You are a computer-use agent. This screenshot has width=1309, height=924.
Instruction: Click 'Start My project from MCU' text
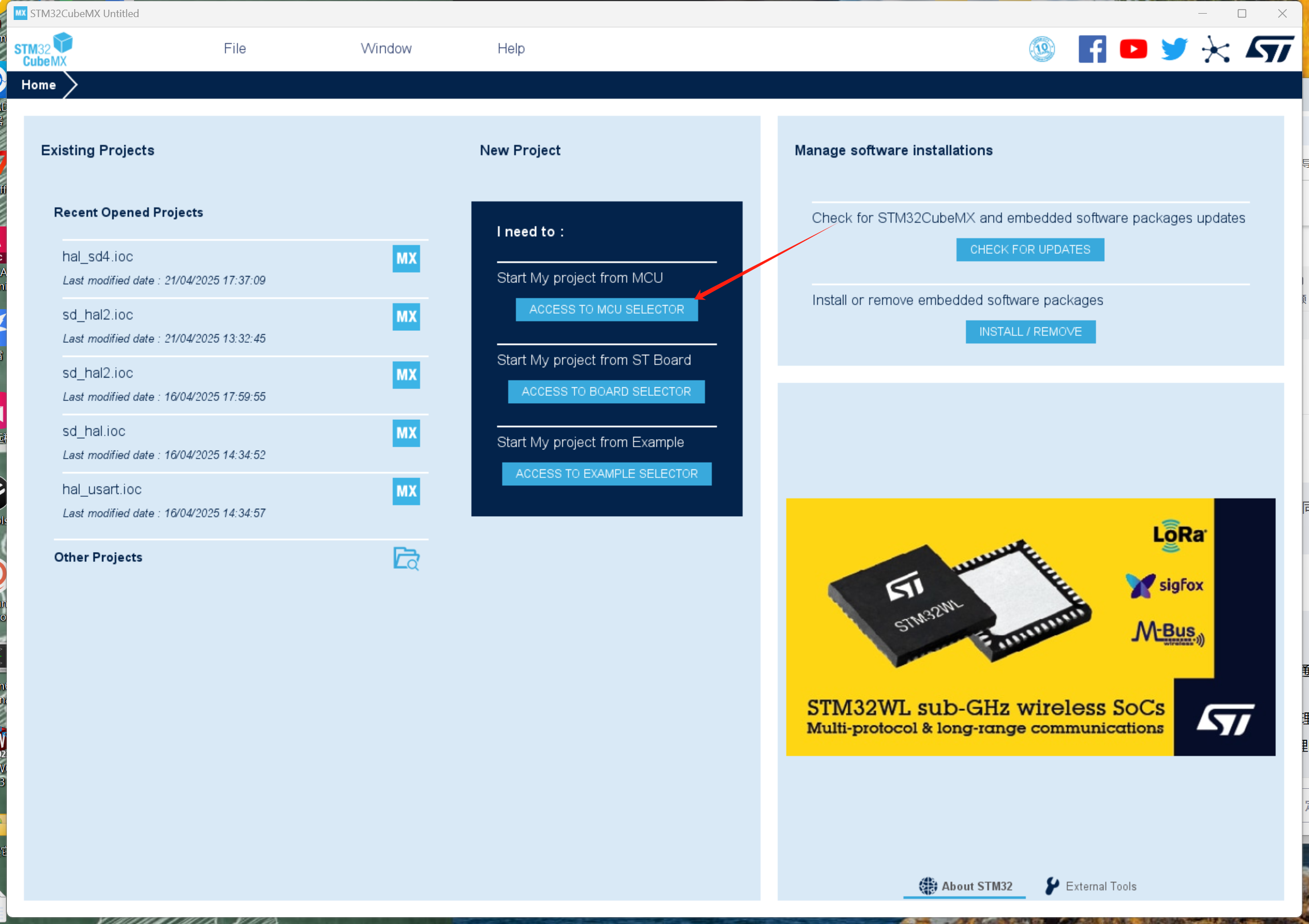pyautogui.click(x=579, y=278)
